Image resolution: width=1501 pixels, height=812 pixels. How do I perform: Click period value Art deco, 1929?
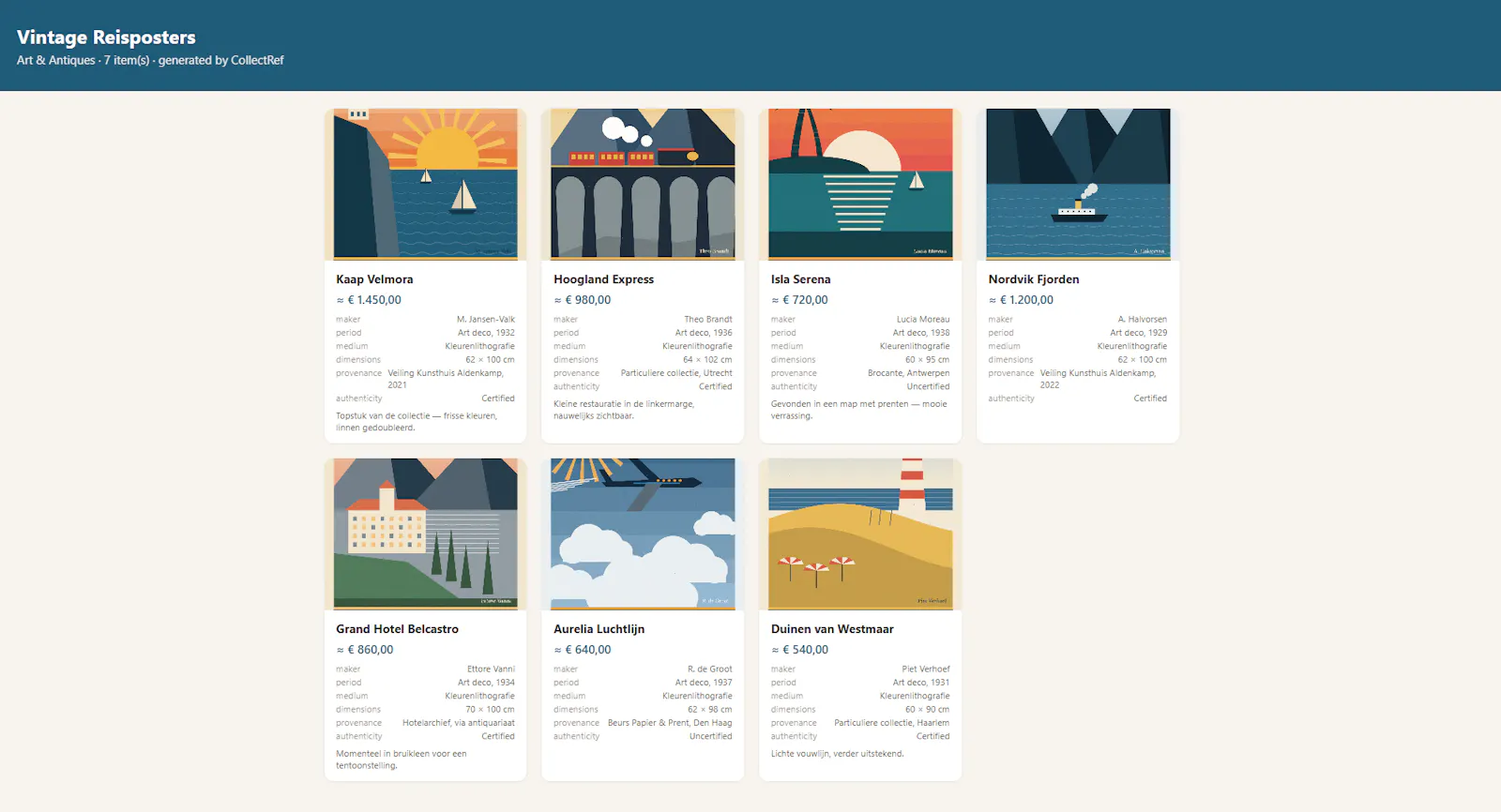tap(1139, 333)
